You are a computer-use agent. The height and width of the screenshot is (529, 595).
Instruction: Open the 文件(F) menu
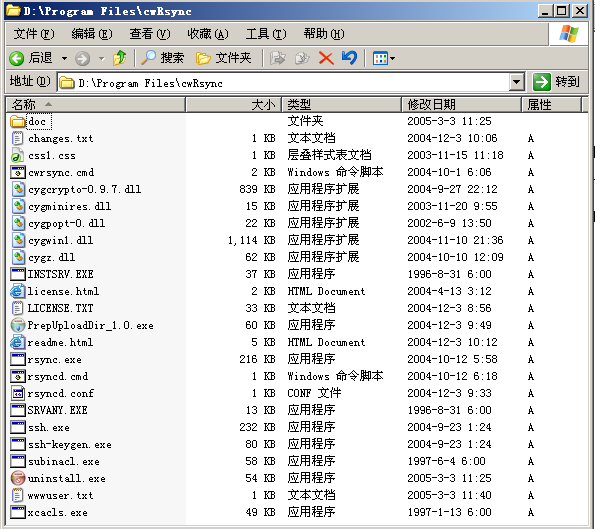(x=34, y=34)
